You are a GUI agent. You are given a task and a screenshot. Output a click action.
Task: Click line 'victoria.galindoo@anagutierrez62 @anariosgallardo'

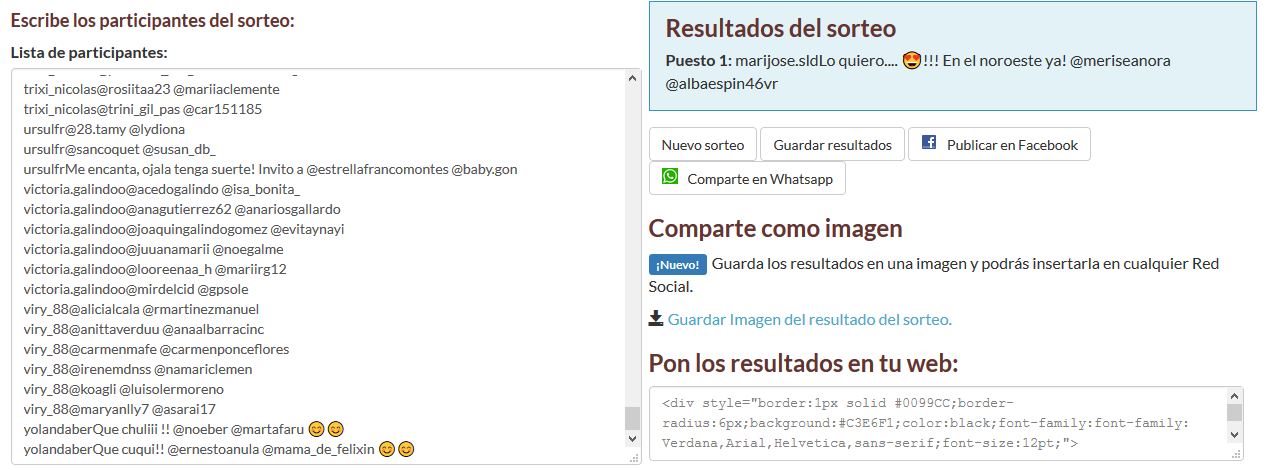(182, 209)
